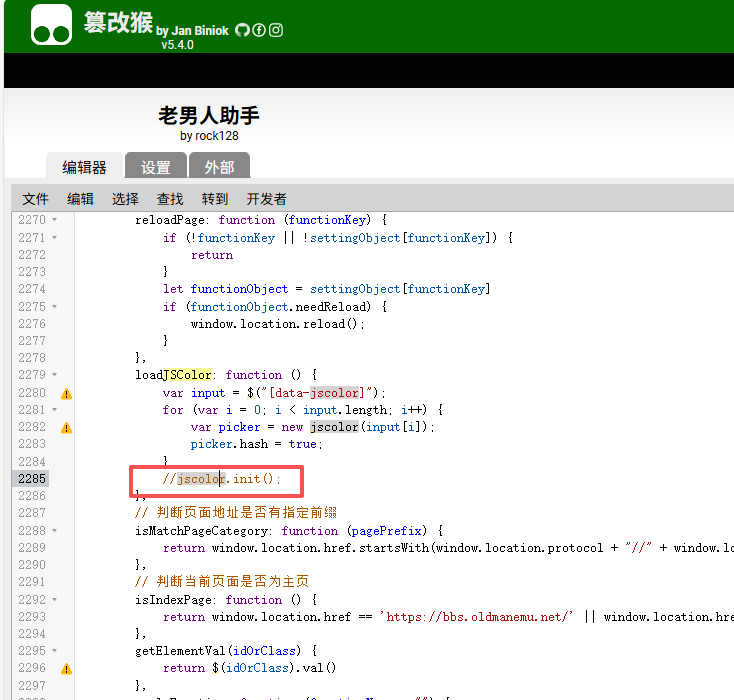Click the 老男人助手 script title
734x700 pixels.
(209, 115)
